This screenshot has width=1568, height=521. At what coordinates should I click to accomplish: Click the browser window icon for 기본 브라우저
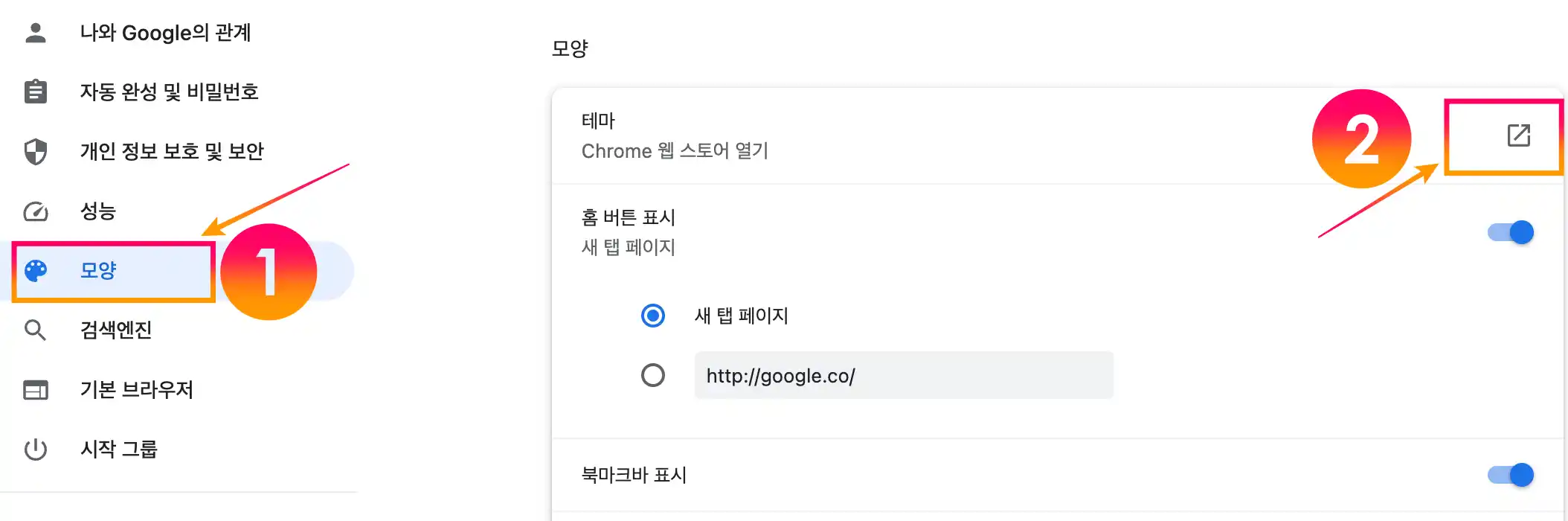coord(36,390)
